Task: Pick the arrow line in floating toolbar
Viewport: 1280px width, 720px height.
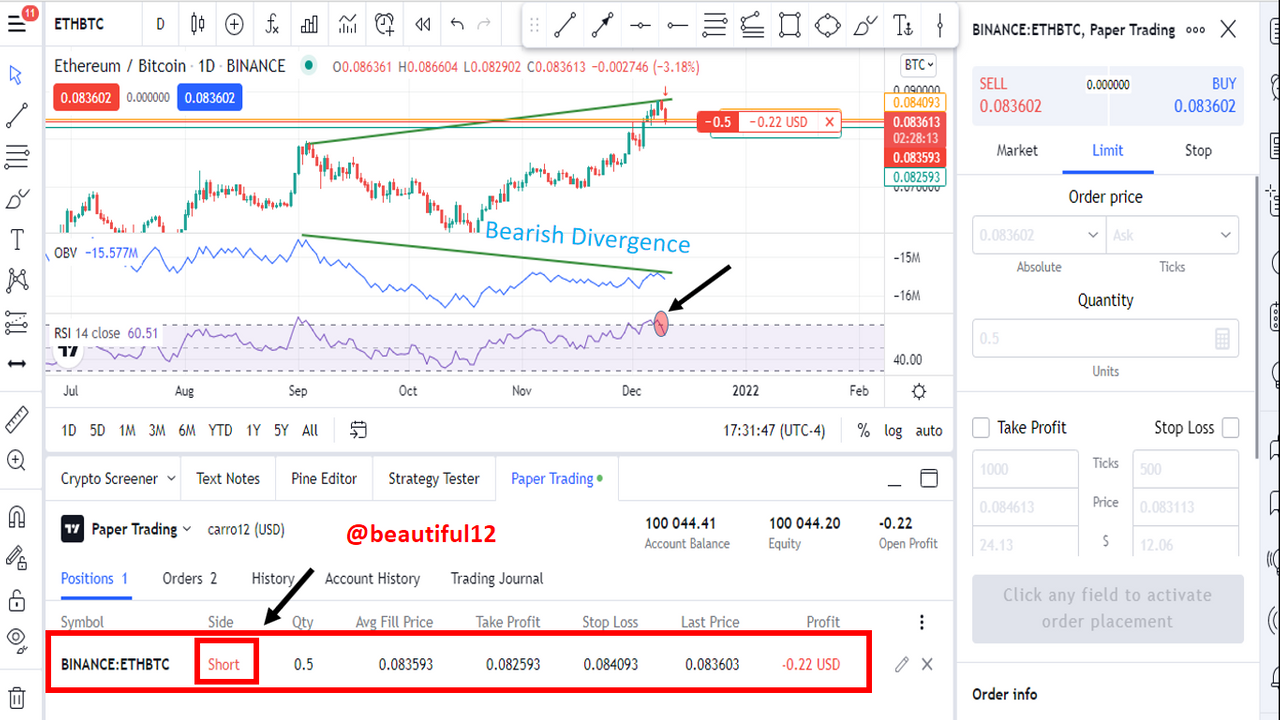Action: click(x=602, y=25)
